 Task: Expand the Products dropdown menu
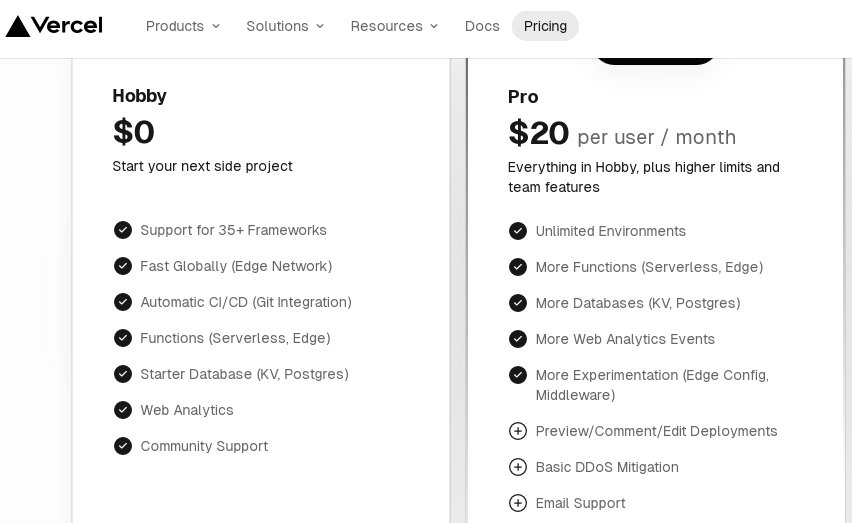coord(183,26)
